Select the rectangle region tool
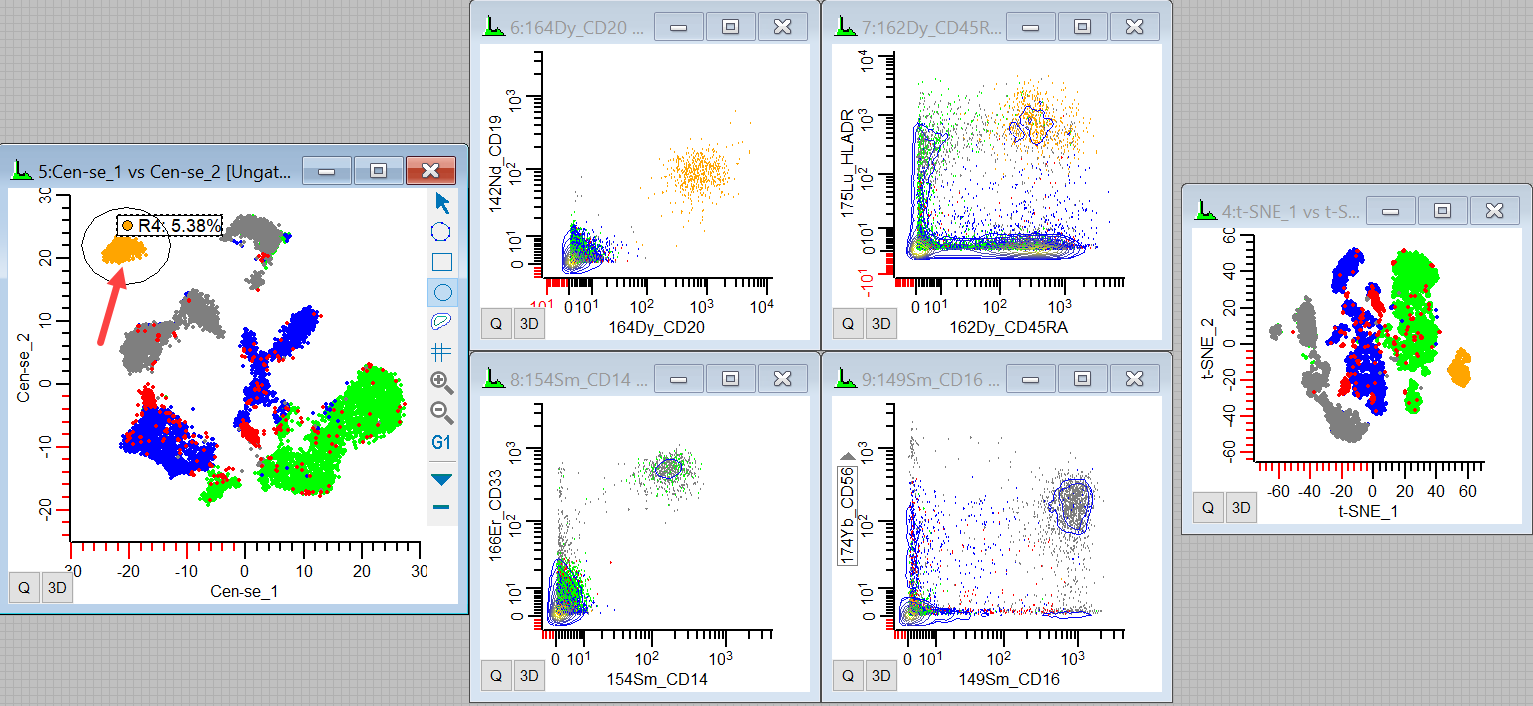The width and height of the screenshot is (1533, 706). [x=441, y=262]
